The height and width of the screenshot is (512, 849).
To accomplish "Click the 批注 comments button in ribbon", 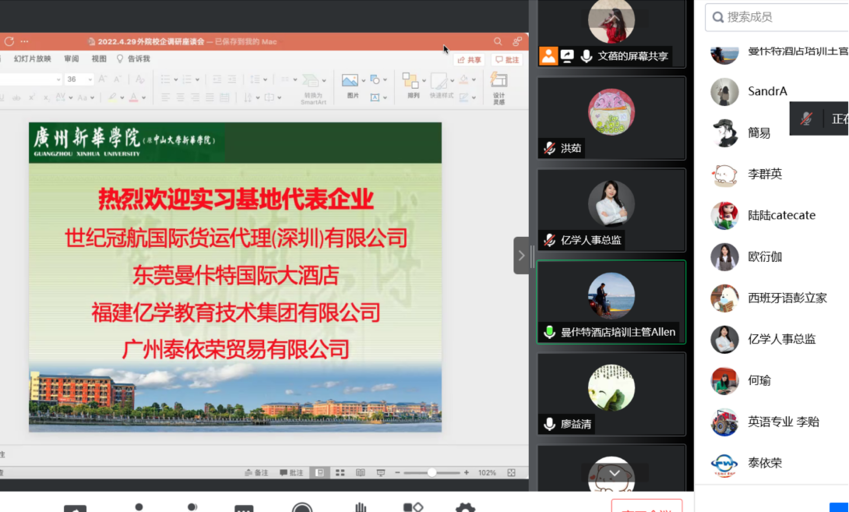I will (507, 60).
